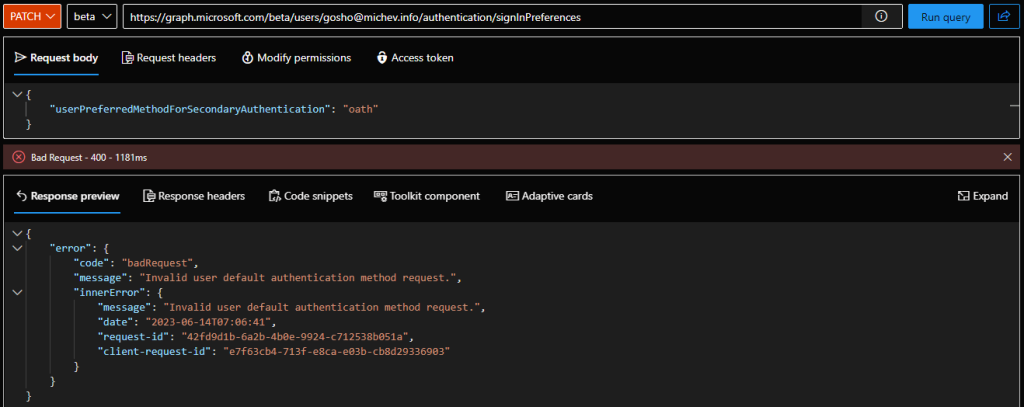The width and height of the screenshot is (1024, 407).
Task: Click the "oath" value in request body
Action: (361, 109)
